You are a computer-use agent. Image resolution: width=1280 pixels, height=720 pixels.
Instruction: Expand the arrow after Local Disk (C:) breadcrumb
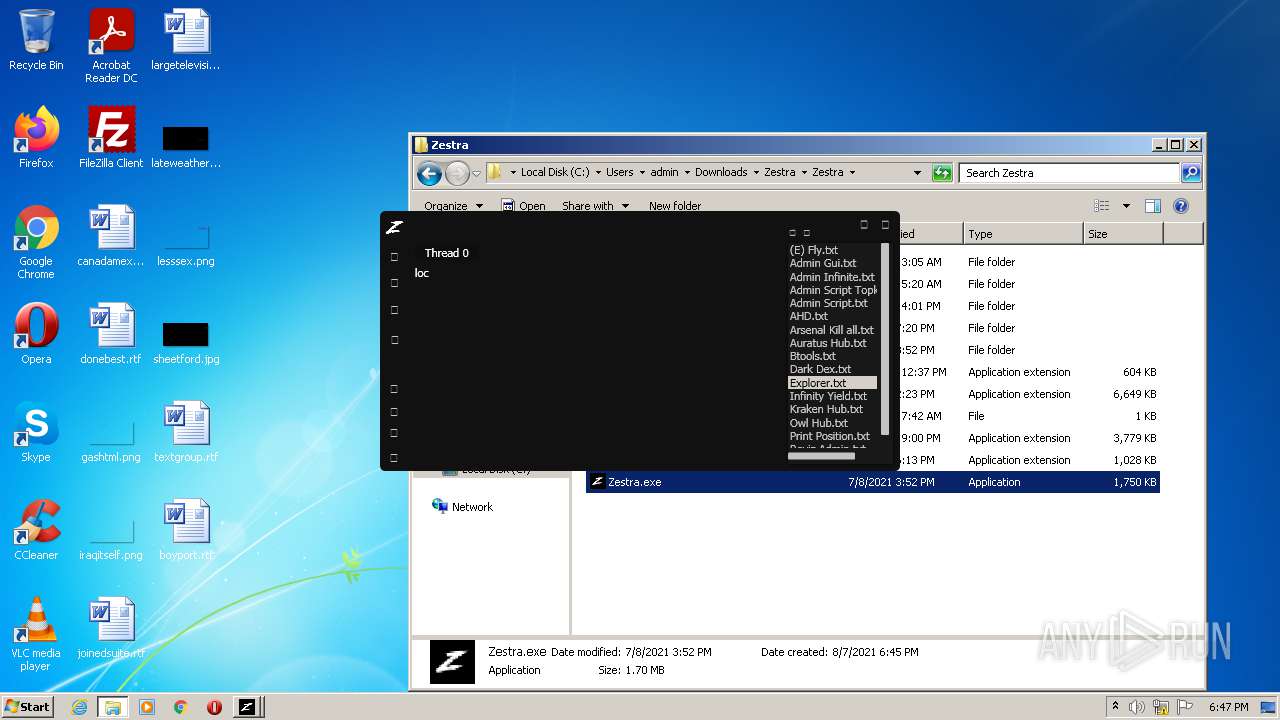(x=598, y=172)
